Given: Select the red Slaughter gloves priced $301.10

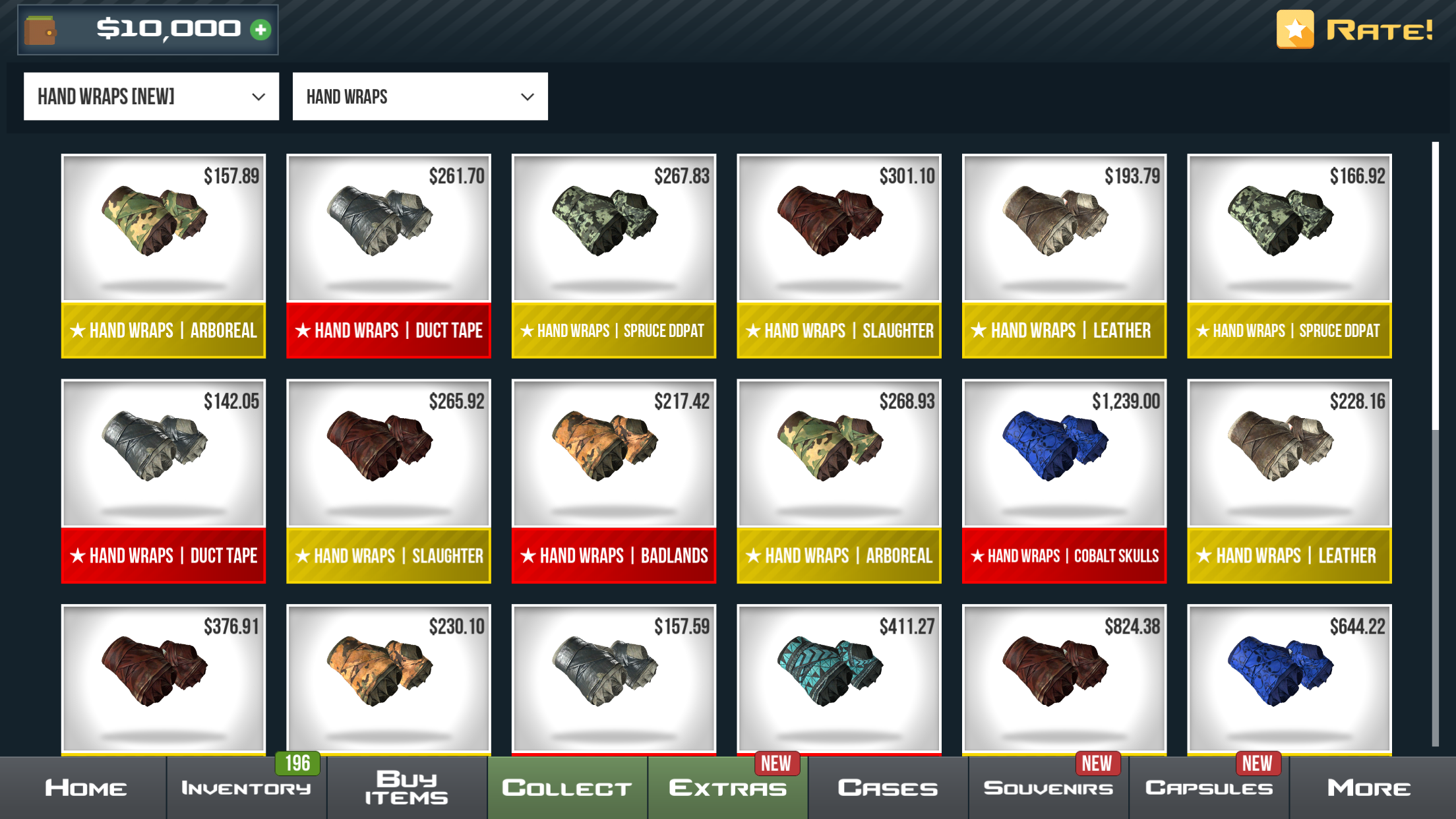Looking at the screenshot, I should point(839,256).
